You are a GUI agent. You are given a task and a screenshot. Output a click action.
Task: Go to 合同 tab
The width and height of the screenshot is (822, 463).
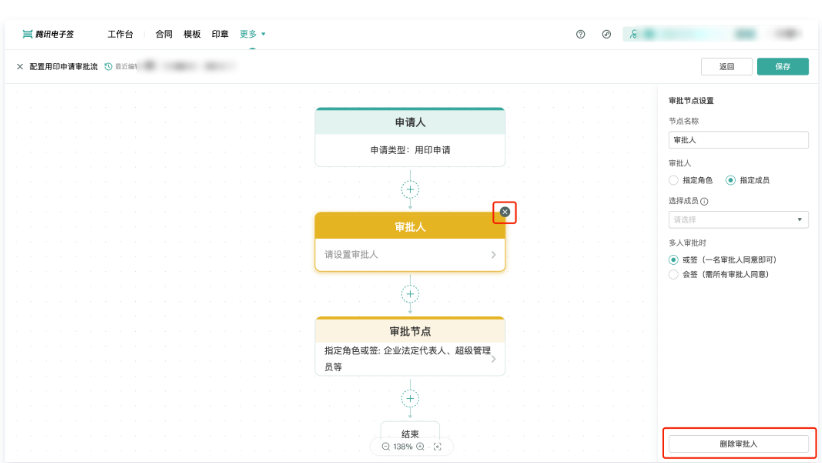[x=164, y=34]
